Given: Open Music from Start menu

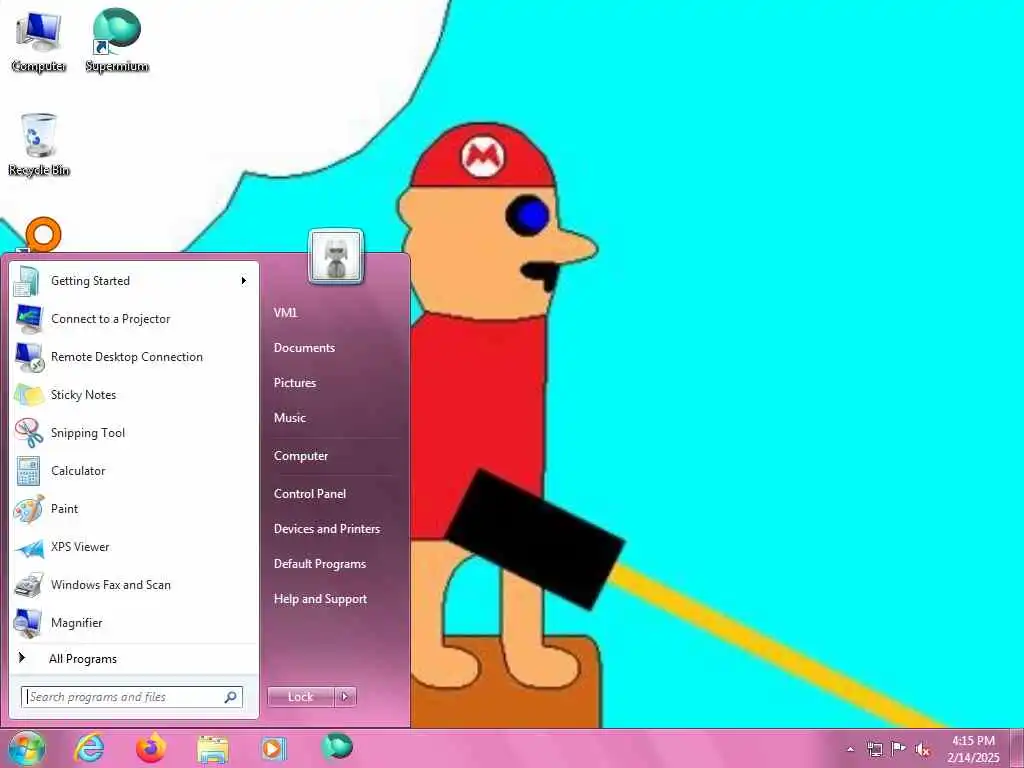Looking at the screenshot, I should 289,418.
